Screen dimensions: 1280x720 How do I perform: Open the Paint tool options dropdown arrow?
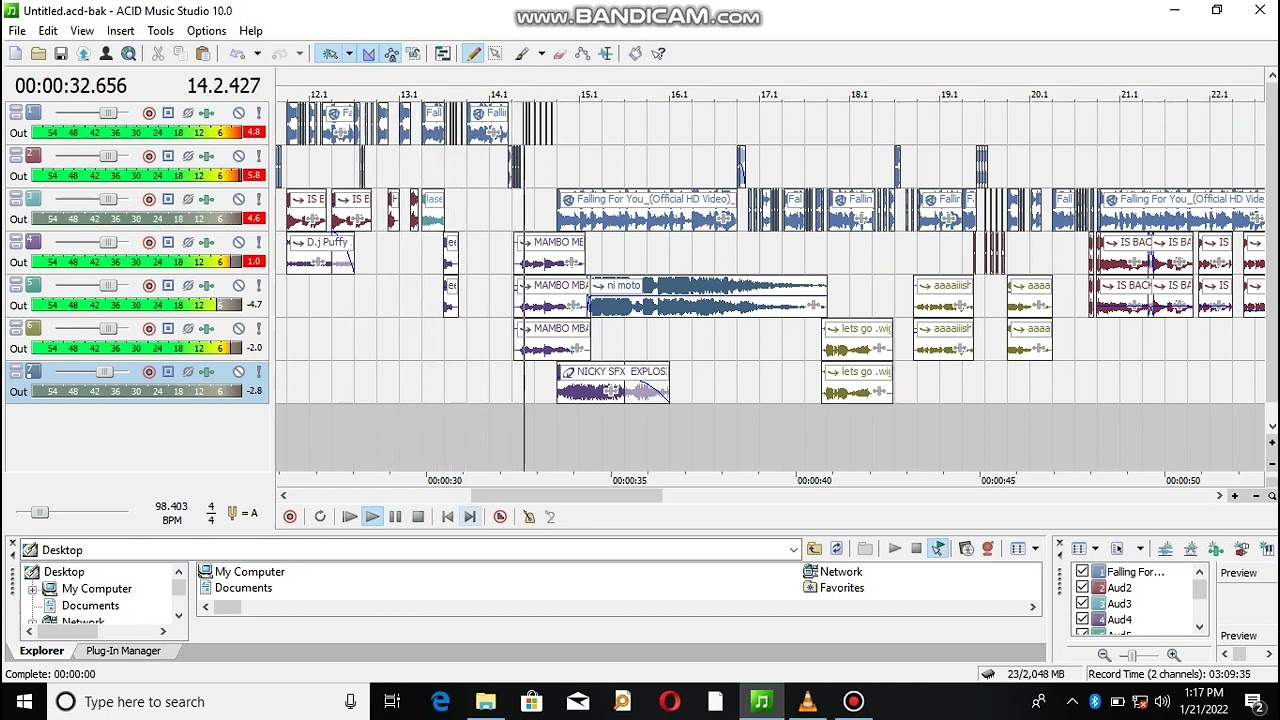tap(541, 54)
